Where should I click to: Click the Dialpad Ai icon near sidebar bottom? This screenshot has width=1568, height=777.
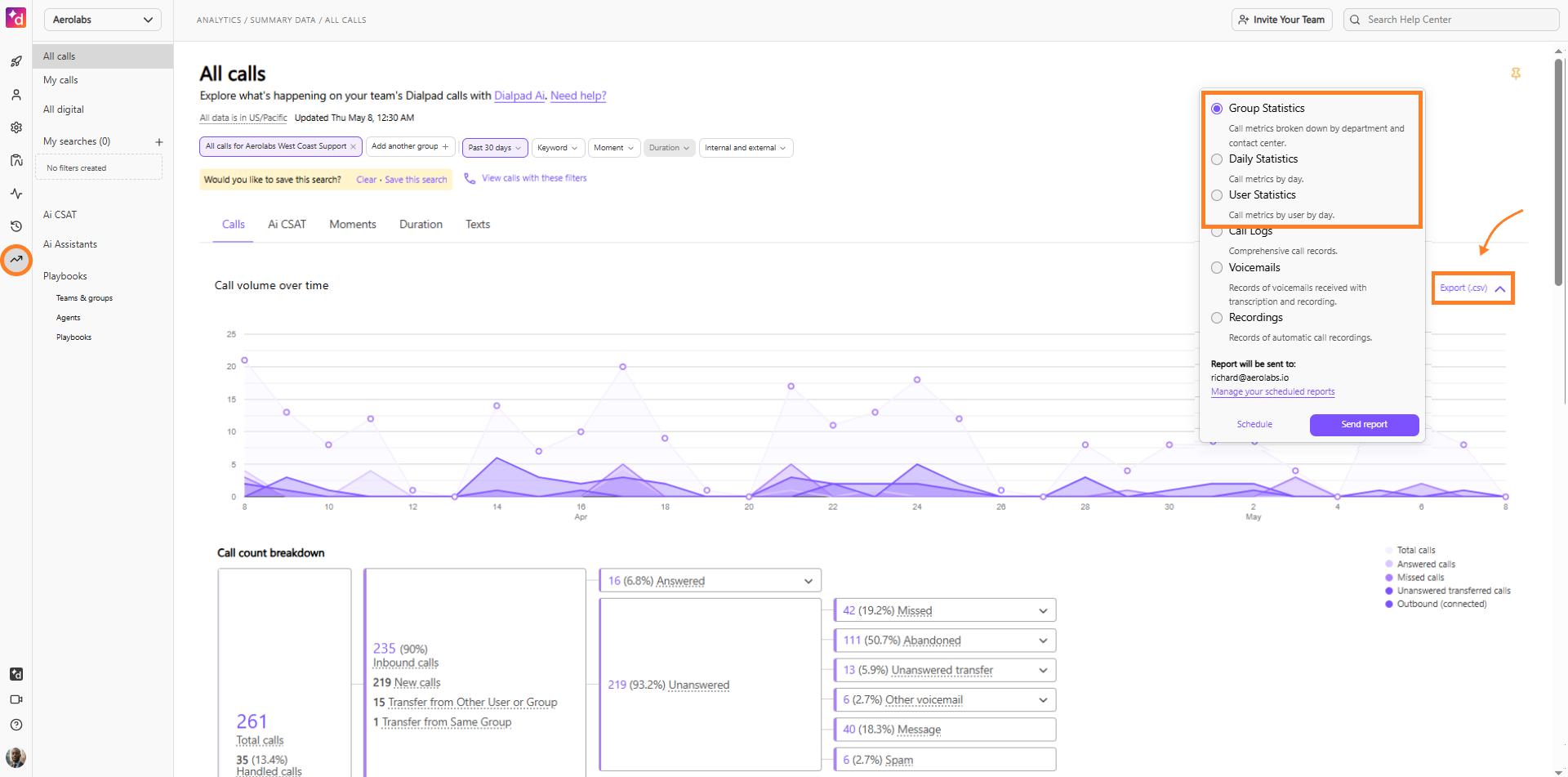(16, 674)
